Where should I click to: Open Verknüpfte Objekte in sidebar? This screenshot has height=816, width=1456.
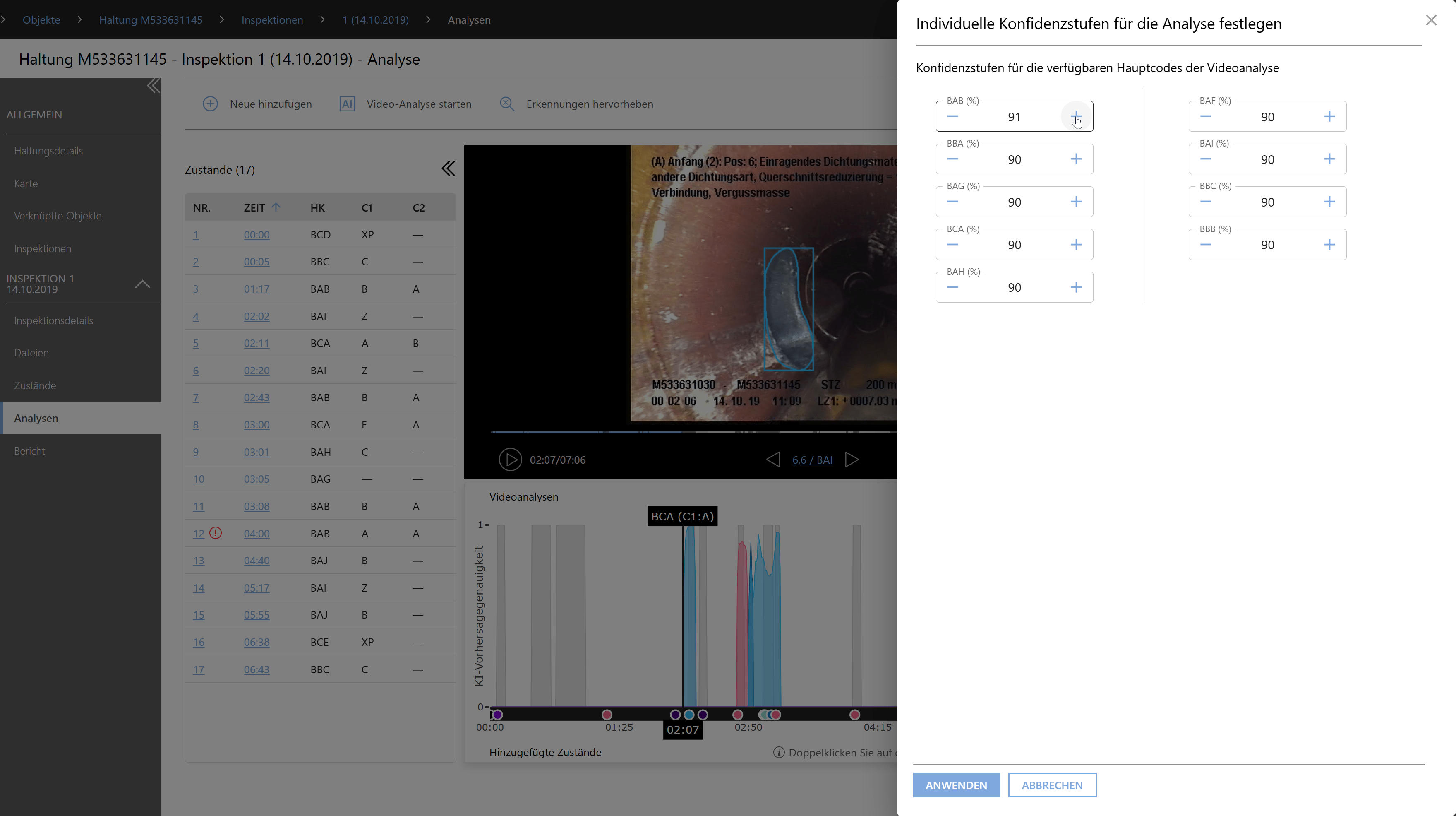pyautogui.click(x=58, y=215)
